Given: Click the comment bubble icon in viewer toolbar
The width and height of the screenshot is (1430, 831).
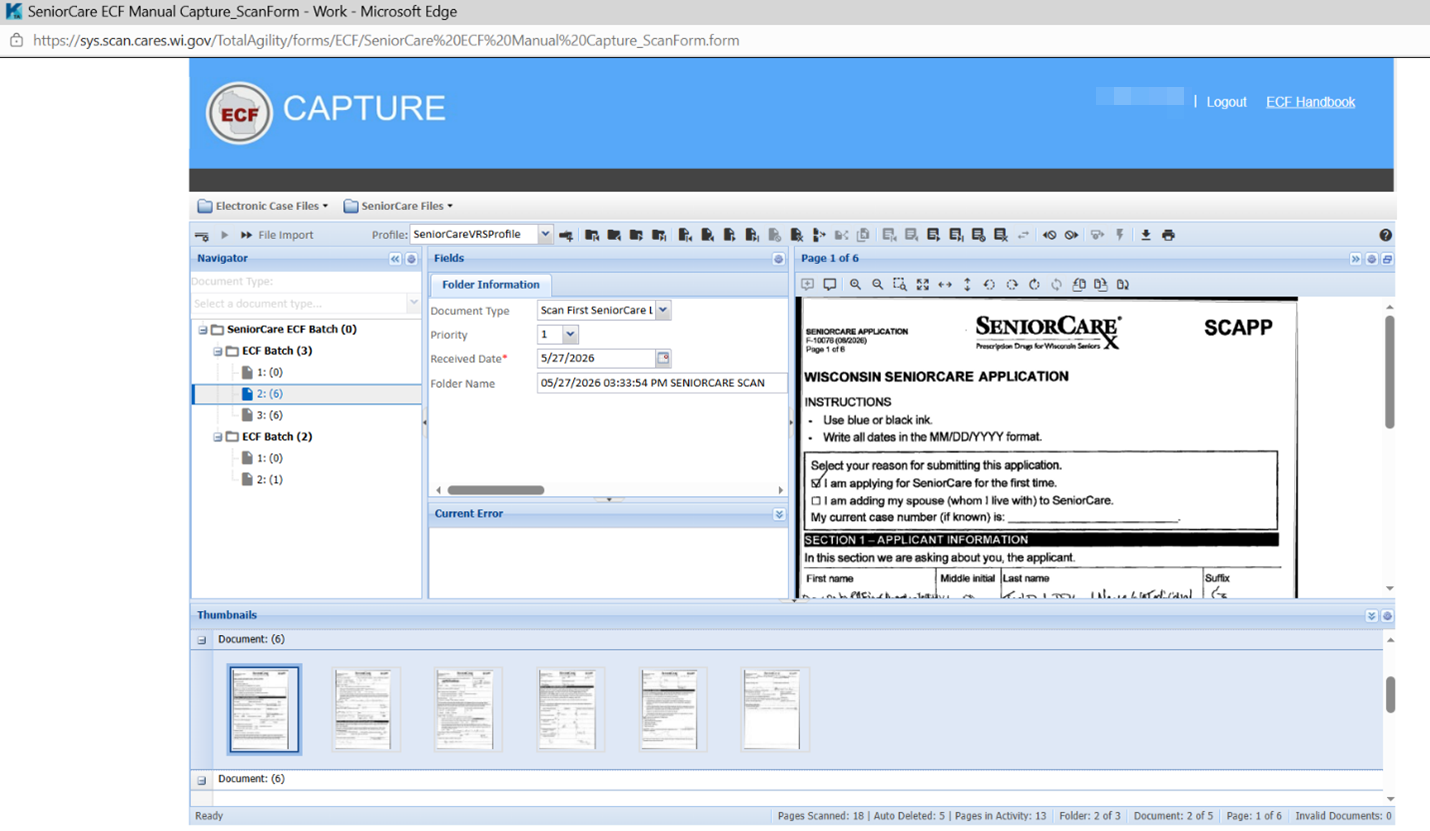Looking at the screenshot, I should [x=829, y=284].
